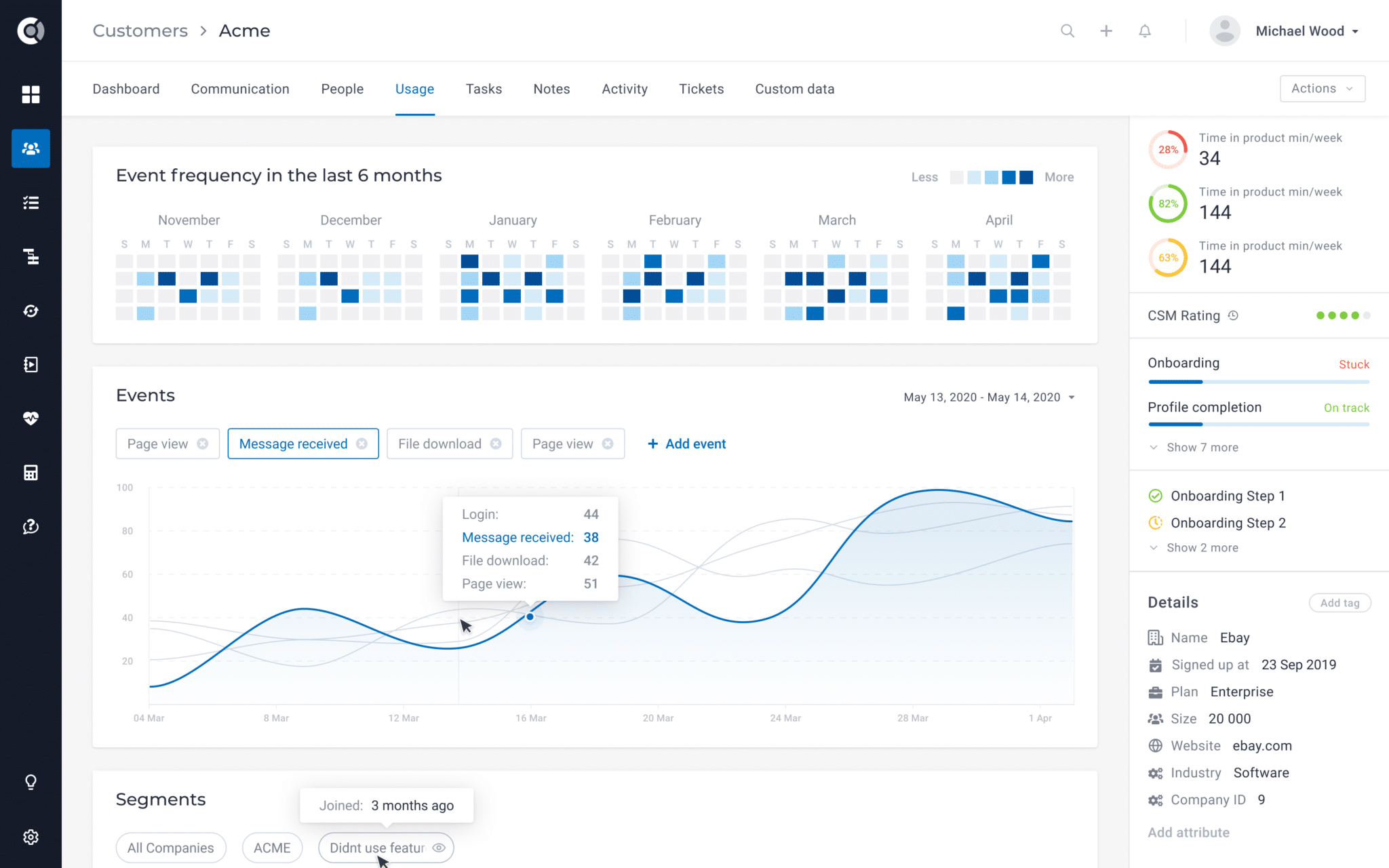
Task: Open the Actions dropdown menu
Action: tap(1322, 89)
